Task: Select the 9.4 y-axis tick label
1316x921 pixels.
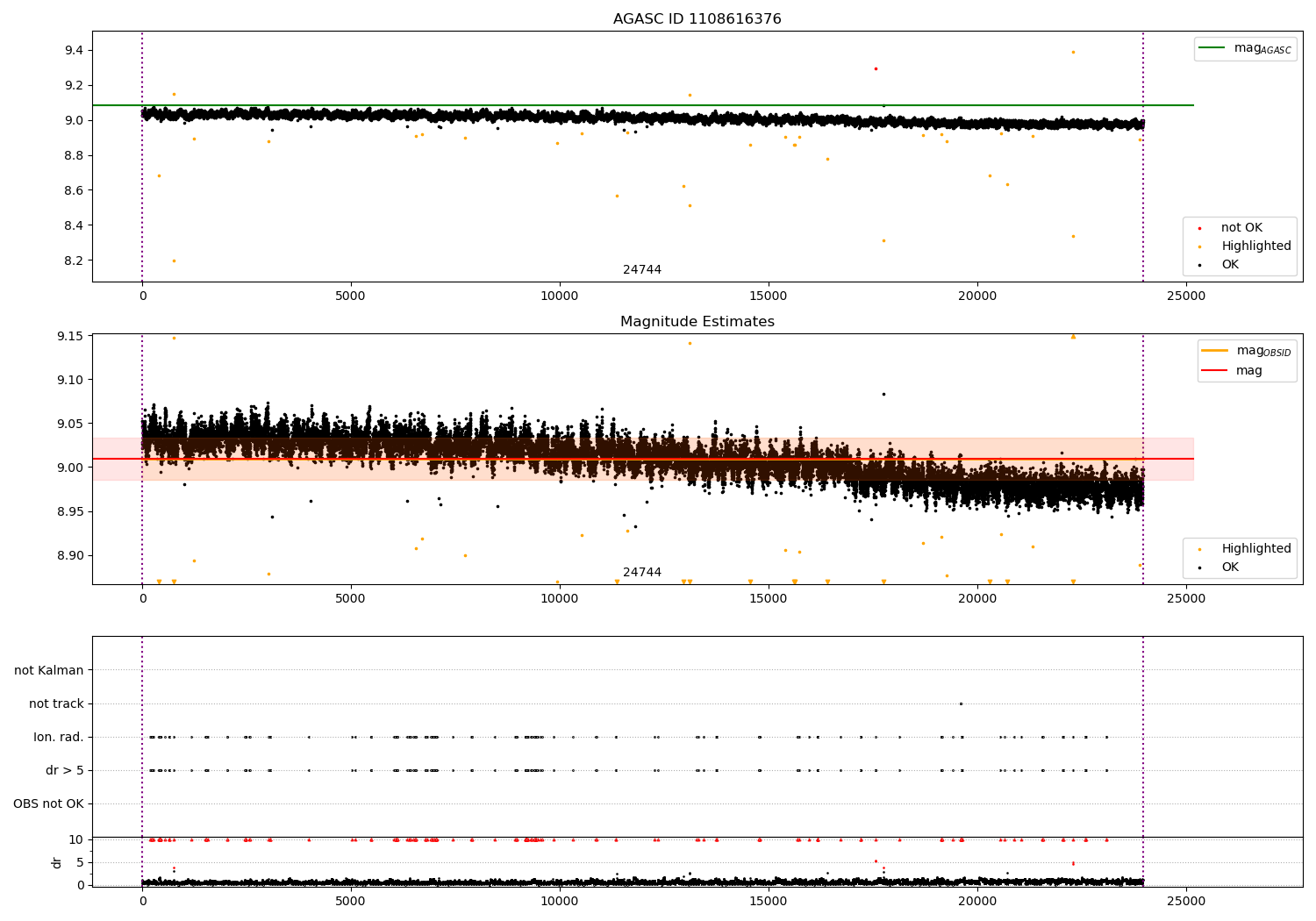Action: 74,51
